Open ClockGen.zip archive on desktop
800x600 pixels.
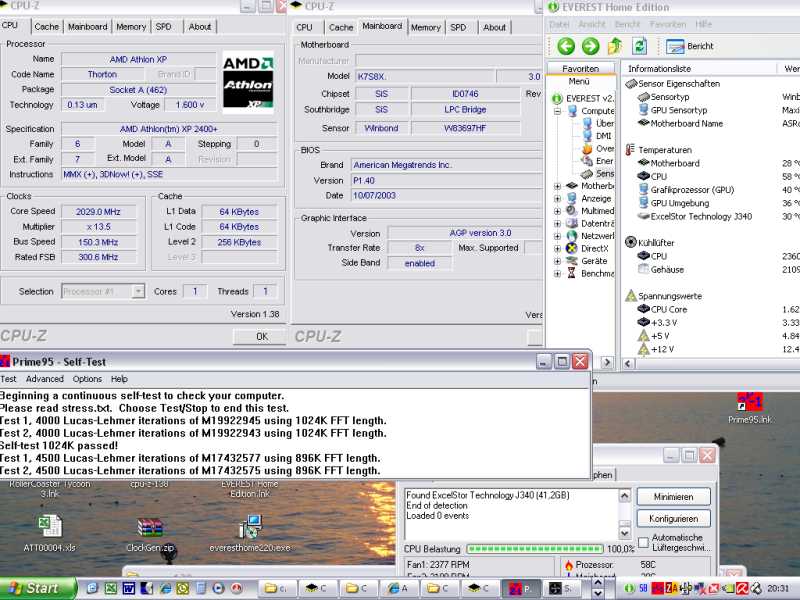150,534
